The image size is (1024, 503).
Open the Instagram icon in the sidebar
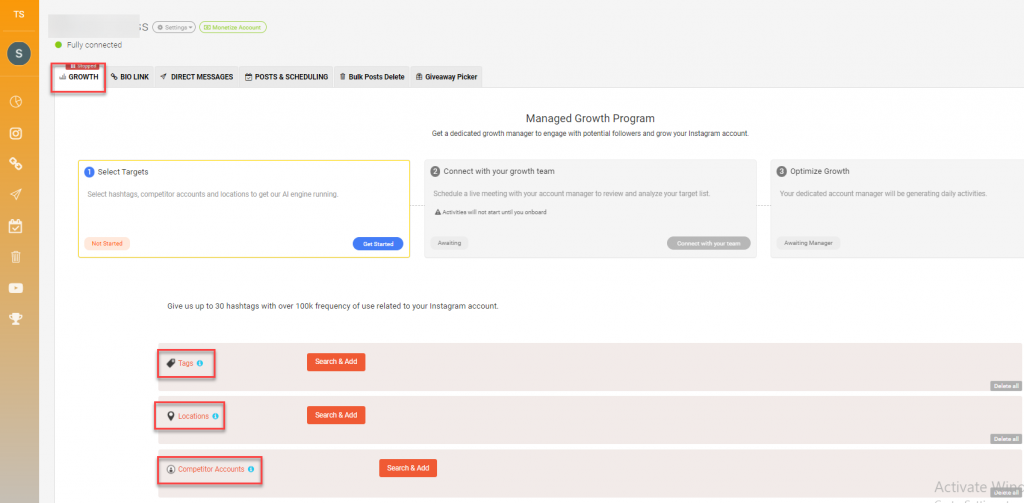coord(16,133)
